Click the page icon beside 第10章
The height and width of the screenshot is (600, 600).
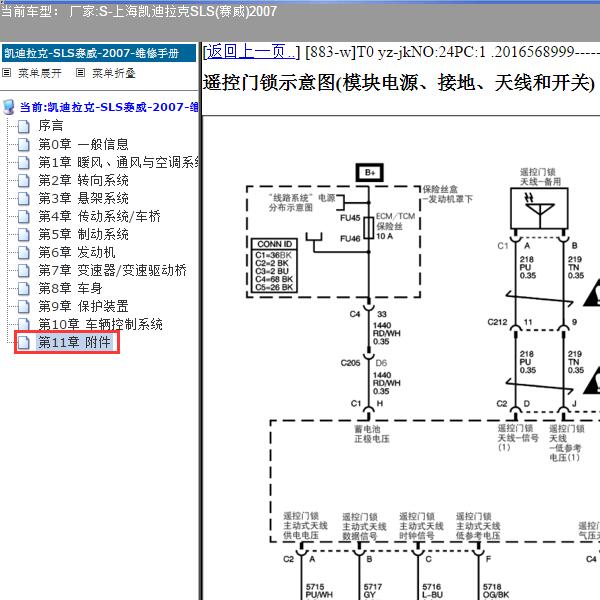[x=24, y=324]
